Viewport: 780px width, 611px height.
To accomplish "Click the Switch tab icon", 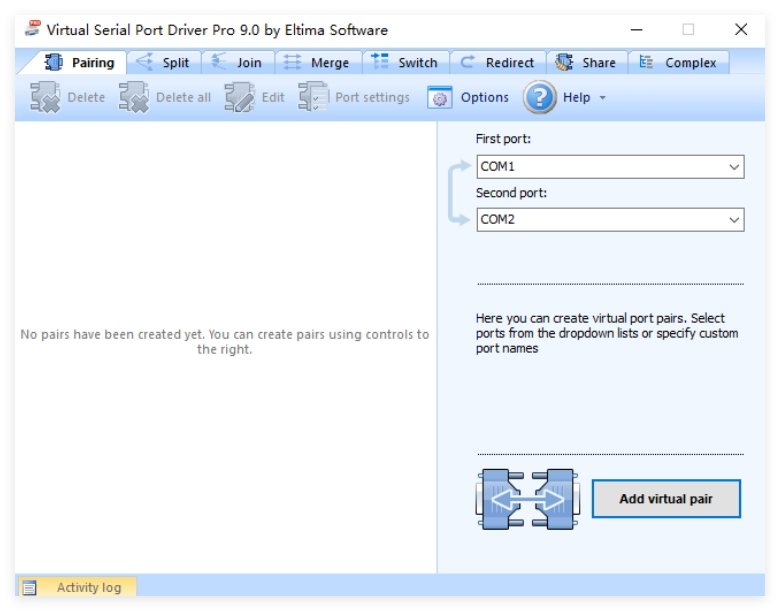I will click(380, 62).
